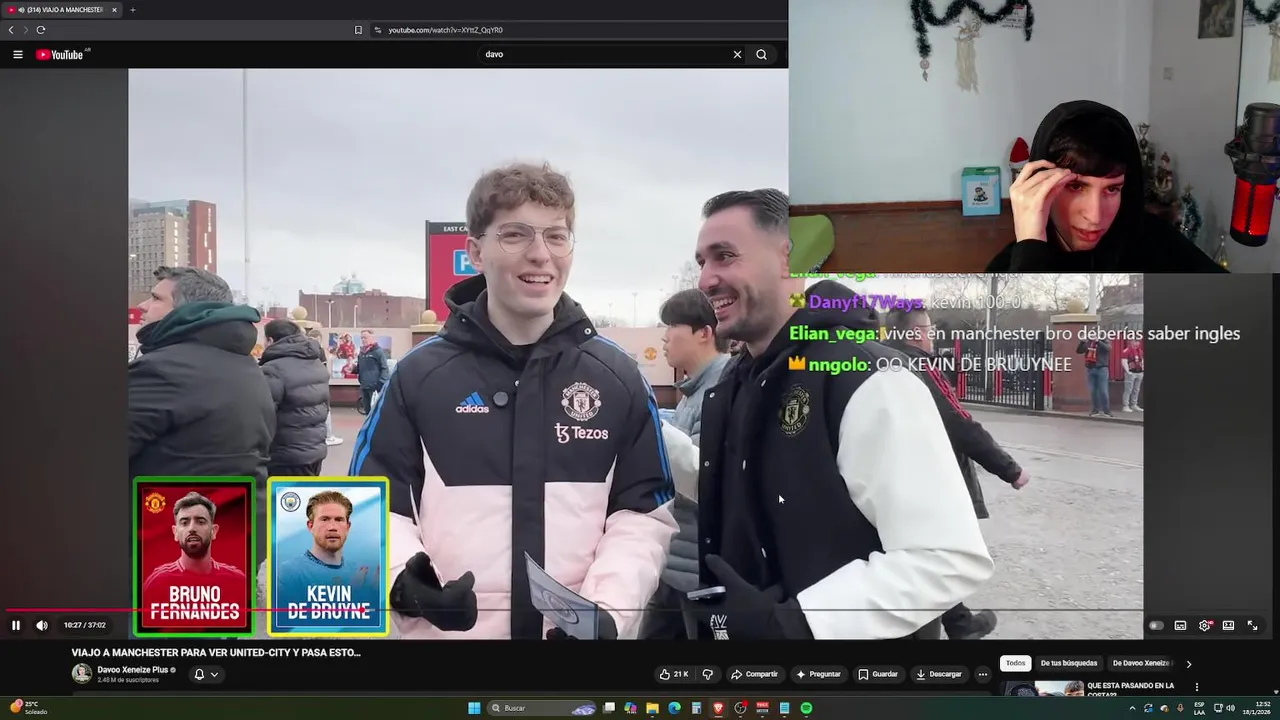Screen dimensions: 1280x720
Task: Open Task View in the taskbar
Action: 608,708
